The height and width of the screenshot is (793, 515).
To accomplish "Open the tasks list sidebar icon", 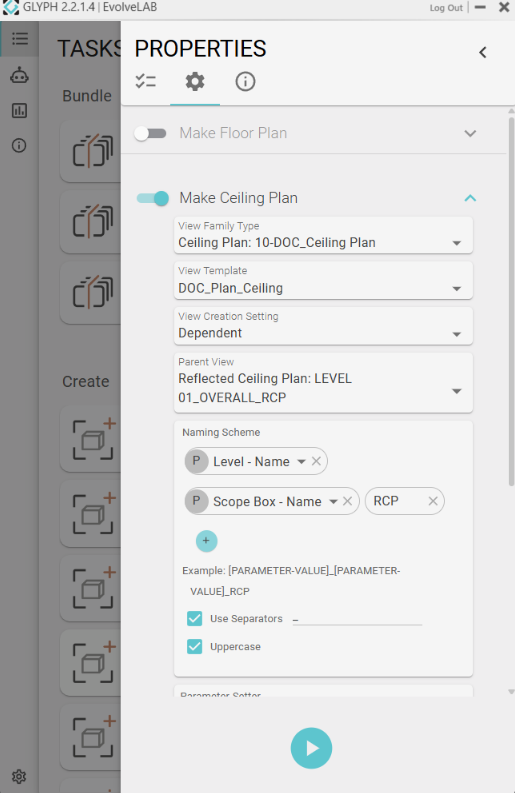I will tap(20, 38).
